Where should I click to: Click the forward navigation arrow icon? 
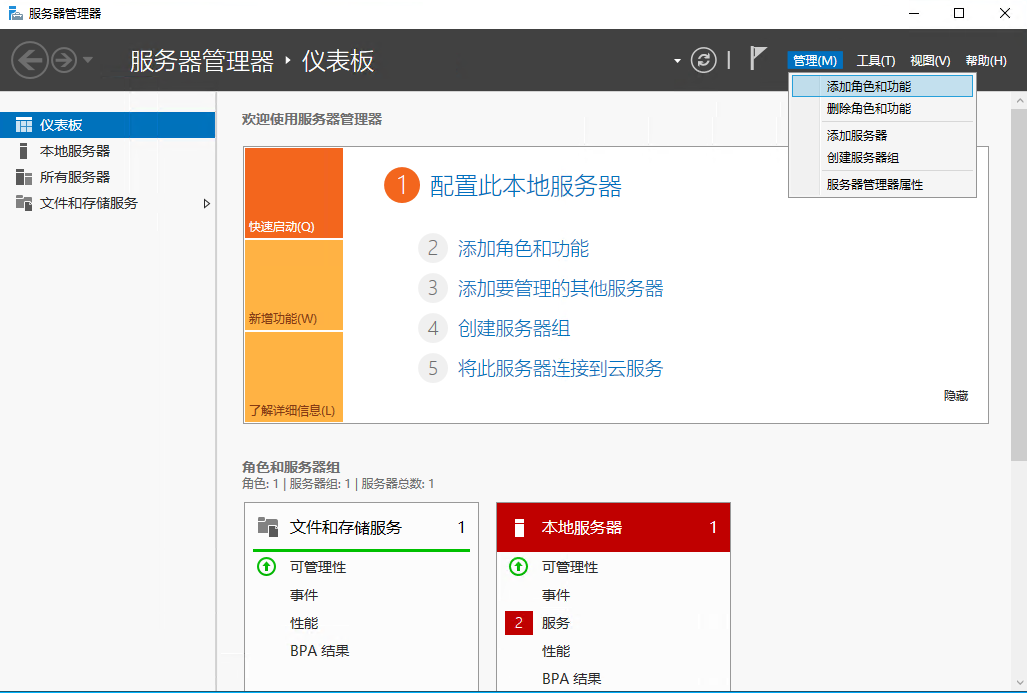(x=64, y=61)
